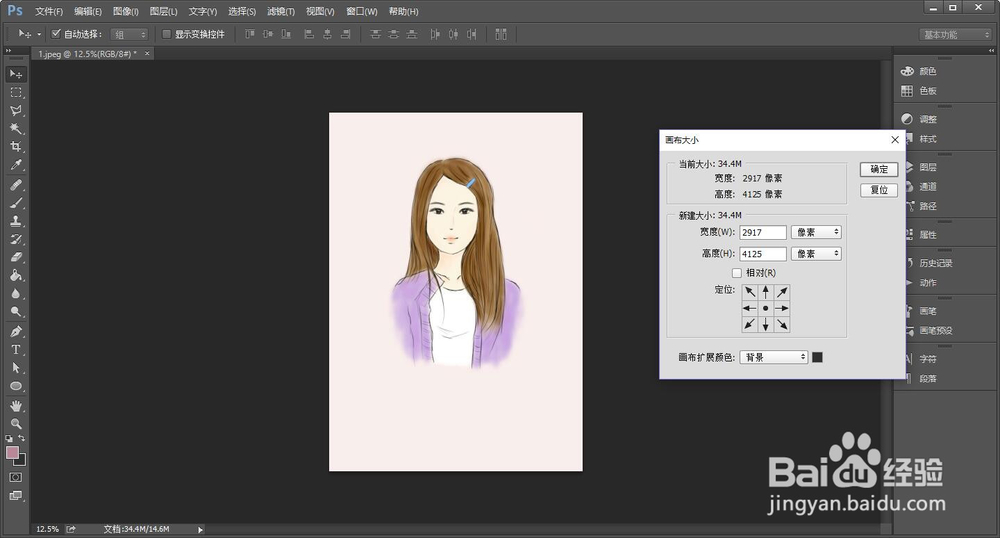
Task: Expand the left toolbox panel
Action: point(8,50)
